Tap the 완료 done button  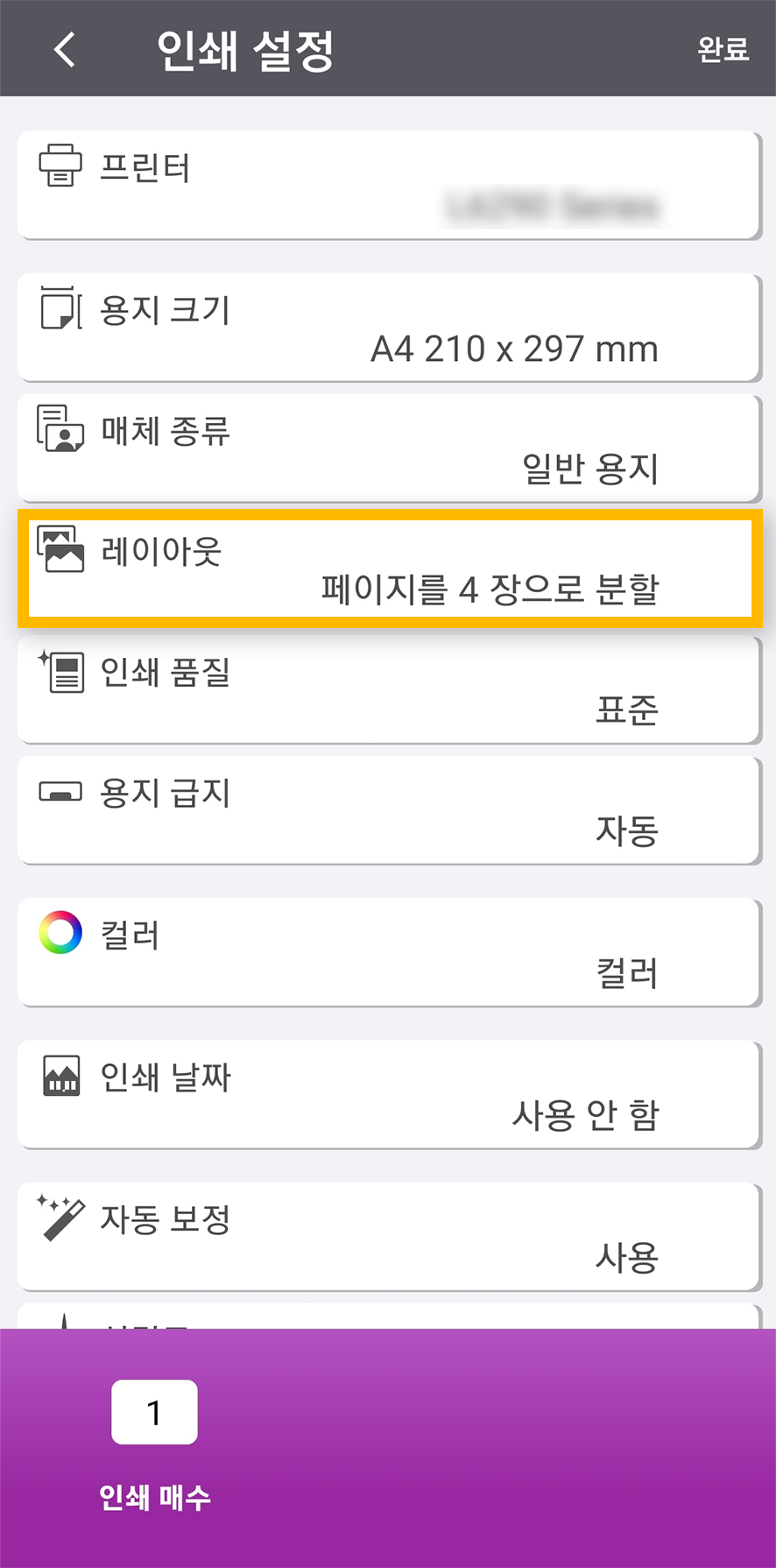point(723,49)
